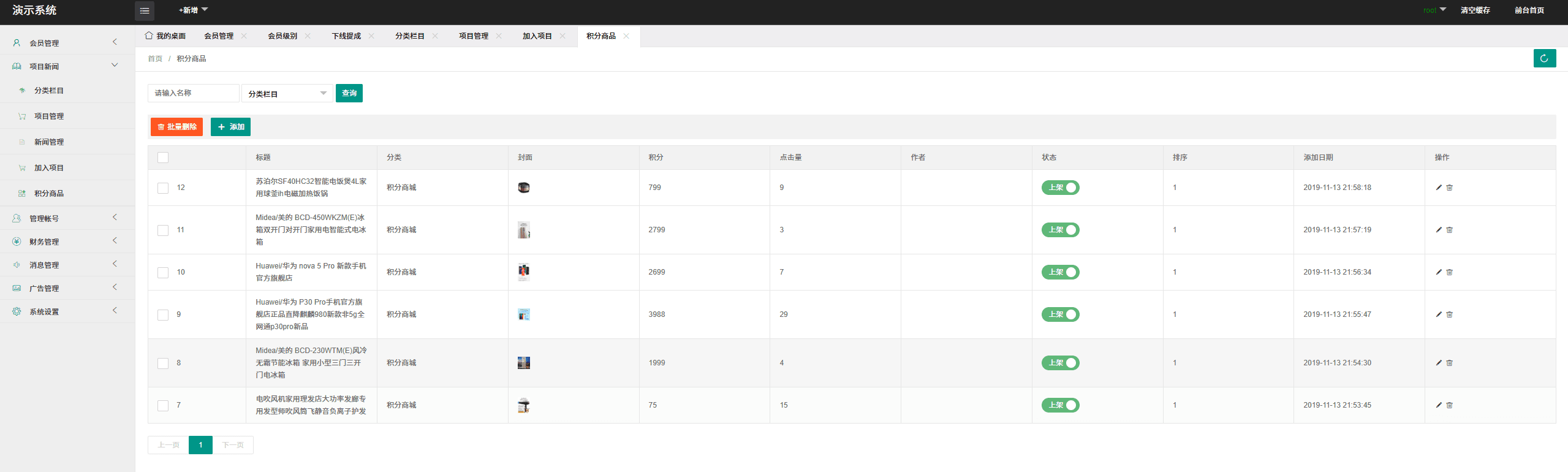The image size is (1568, 472).
Task: Toggle 上架 switch for row 9
Action: pyautogui.click(x=1061, y=314)
